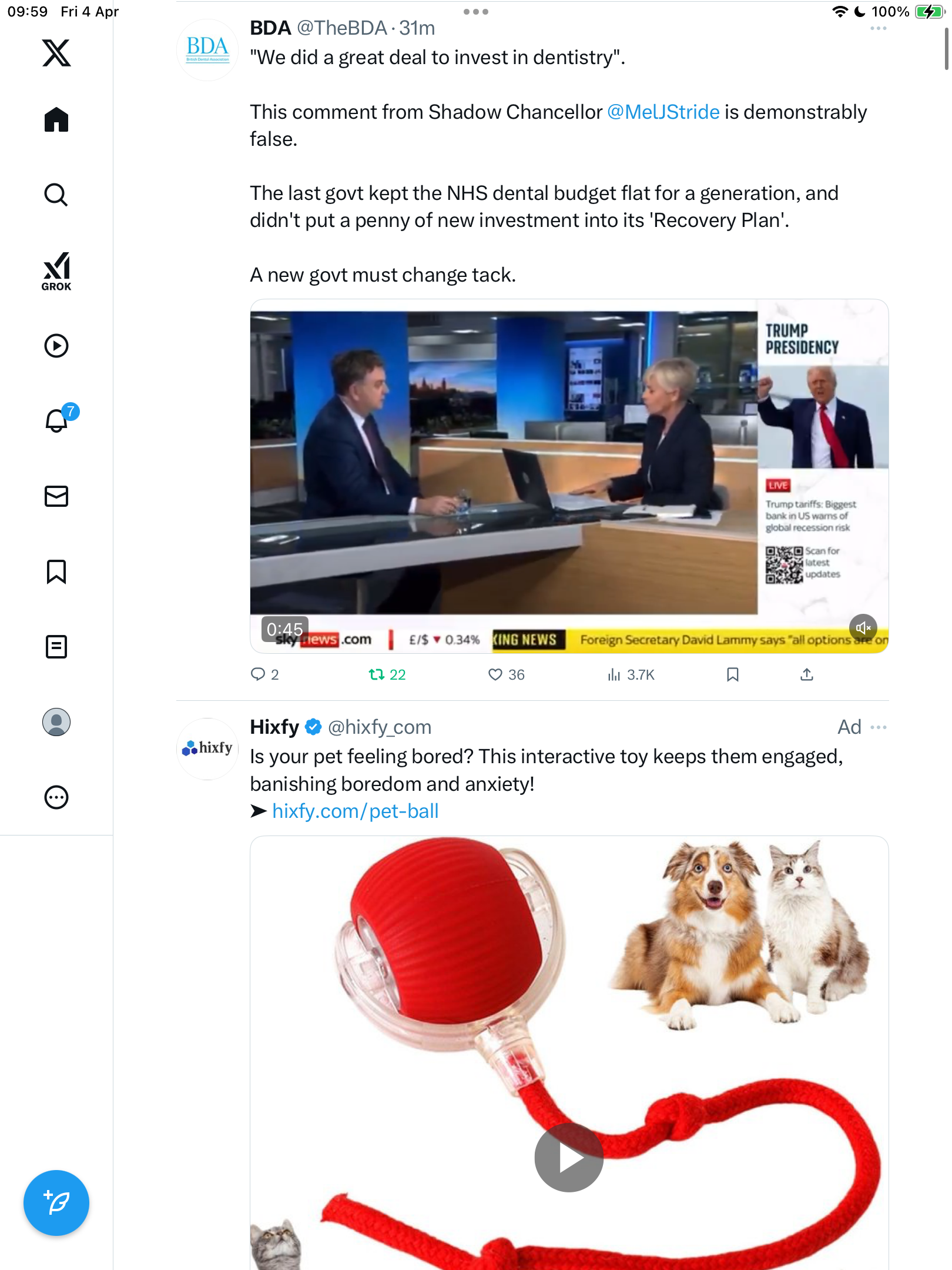Open the Home feed icon
The height and width of the screenshot is (1270, 952).
[56, 120]
